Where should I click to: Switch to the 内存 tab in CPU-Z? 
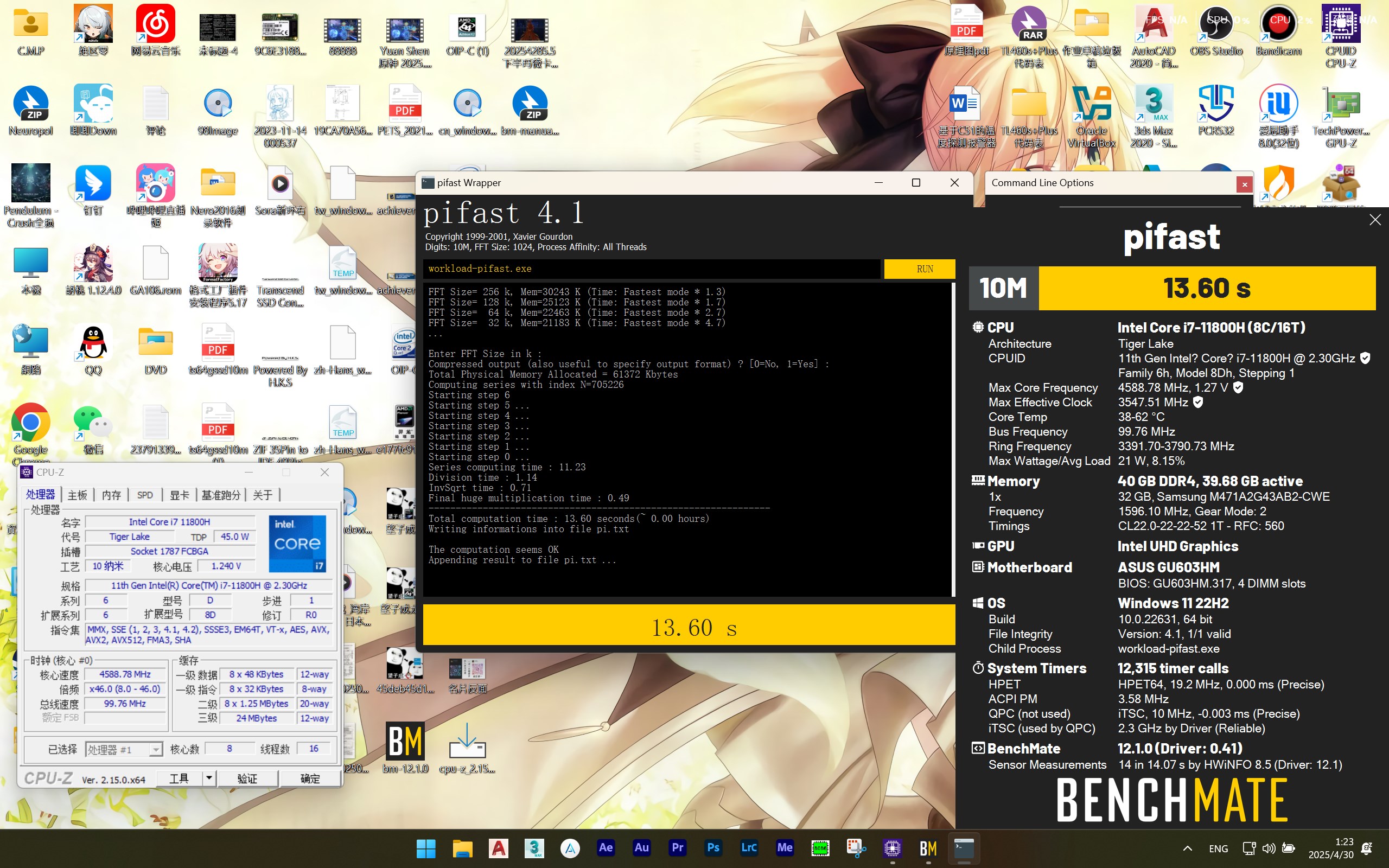pyautogui.click(x=111, y=495)
